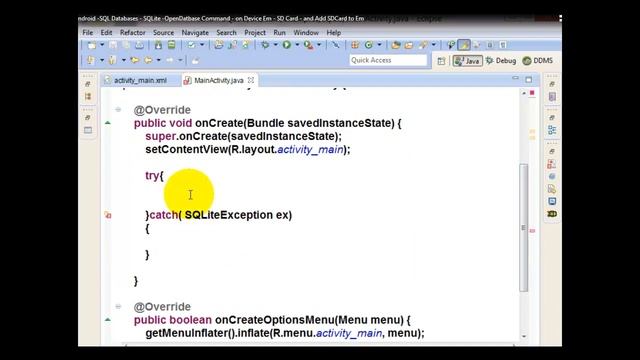This screenshot has height=360, width=640.
Task: Click the Android Lint check icon
Action: point(191,45)
